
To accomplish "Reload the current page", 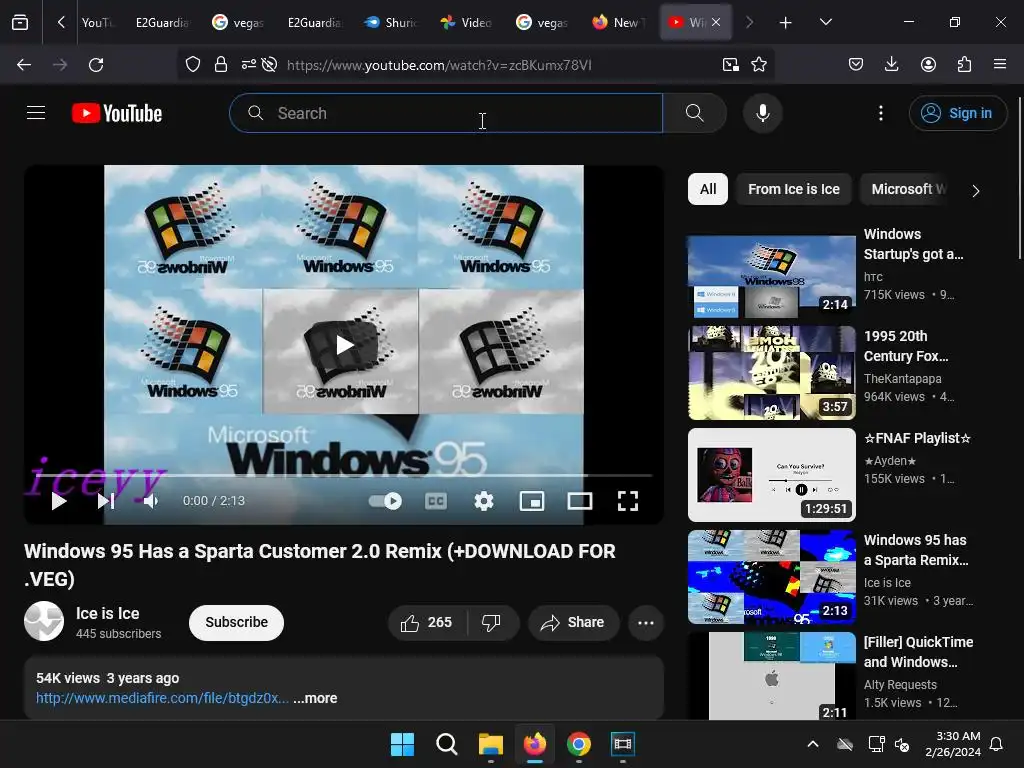I will pos(96,65).
